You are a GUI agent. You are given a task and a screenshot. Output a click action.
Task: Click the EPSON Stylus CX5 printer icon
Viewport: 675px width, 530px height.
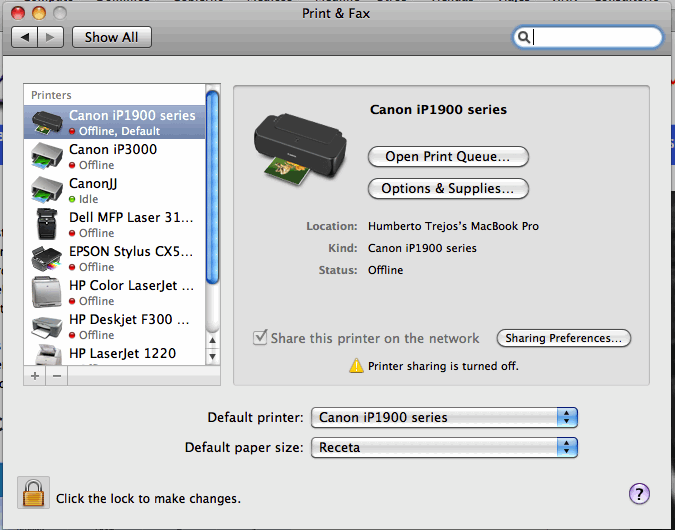pyautogui.click(x=47, y=258)
